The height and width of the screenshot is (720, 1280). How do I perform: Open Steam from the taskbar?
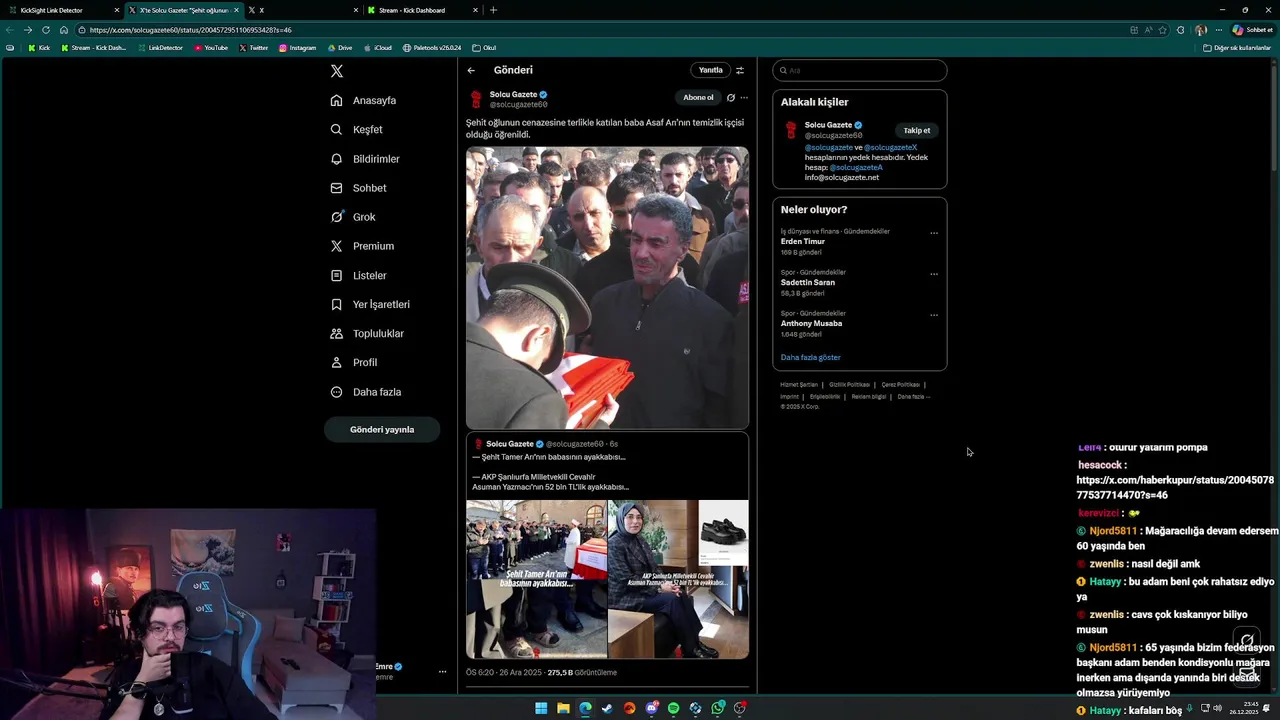point(607,708)
